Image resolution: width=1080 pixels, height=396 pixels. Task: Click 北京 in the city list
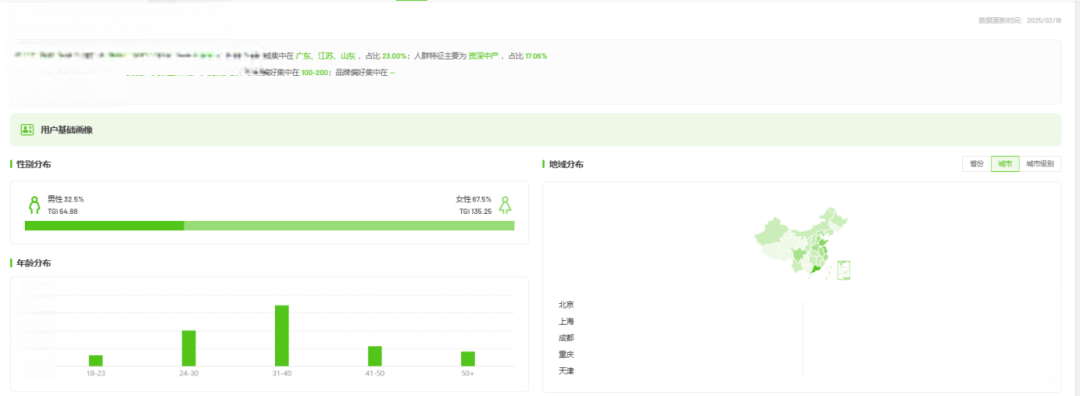click(x=566, y=304)
